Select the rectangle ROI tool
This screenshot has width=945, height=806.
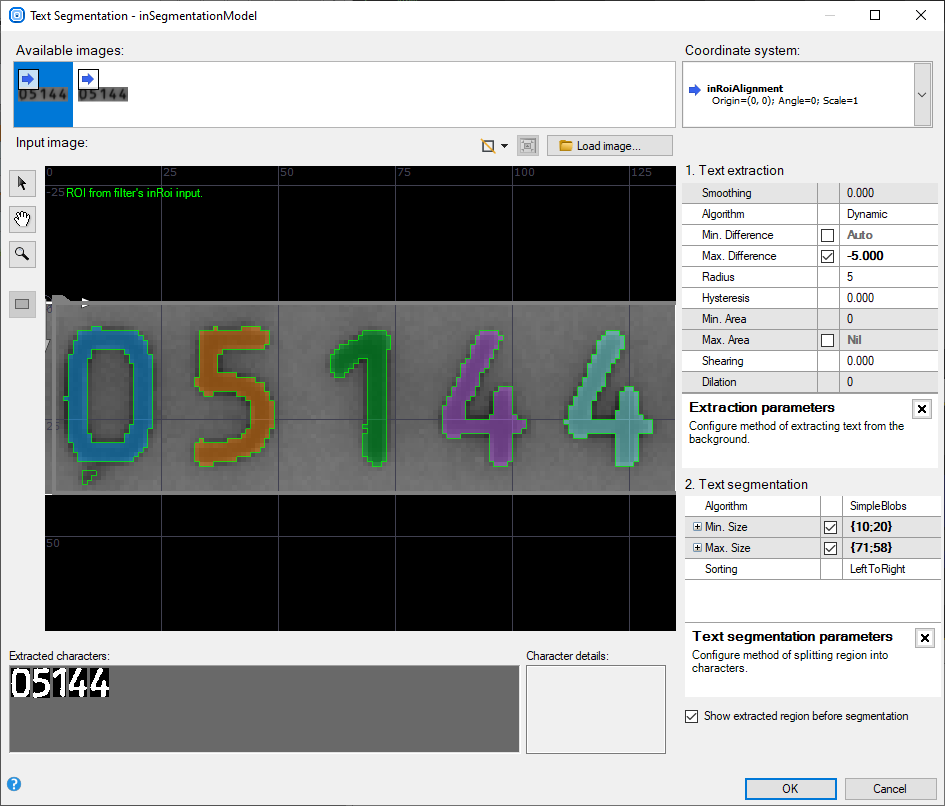coord(22,304)
